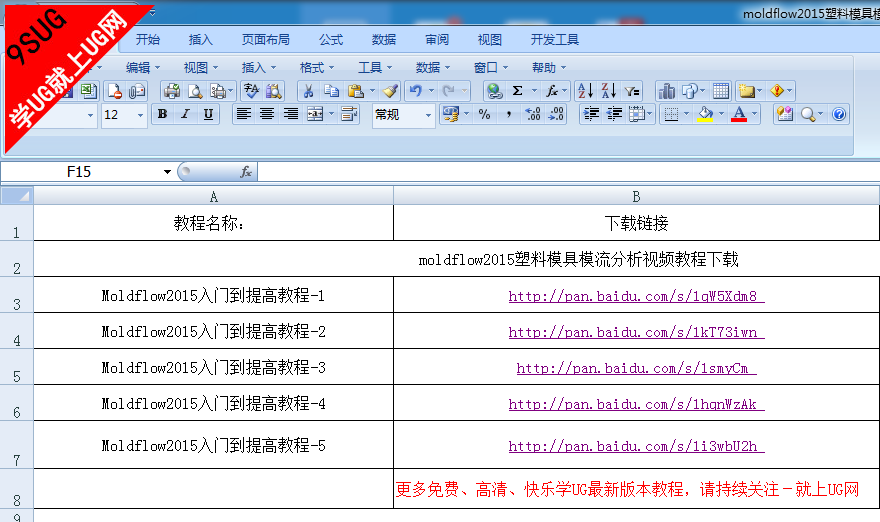Apply comma style formatting
The width and height of the screenshot is (880, 522).
(508, 115)
